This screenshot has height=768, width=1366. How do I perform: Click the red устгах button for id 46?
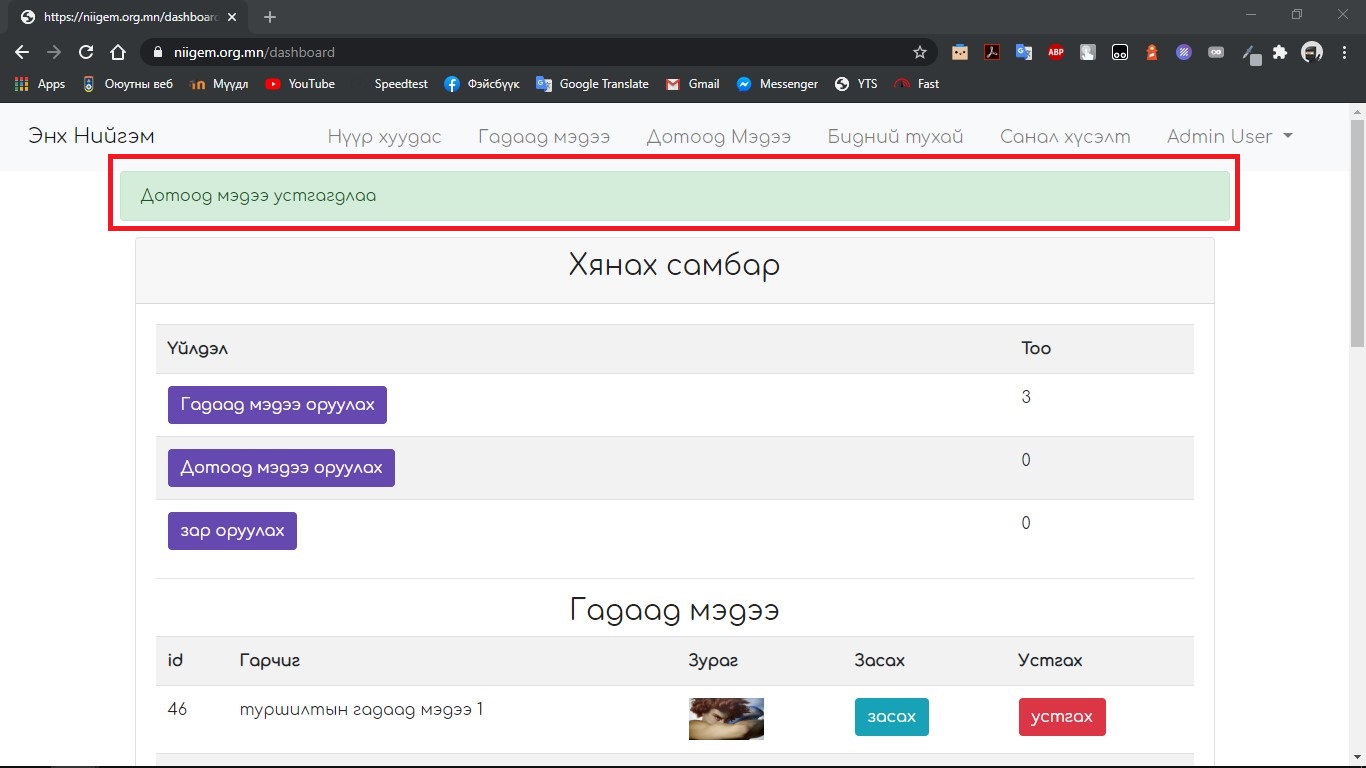1061,717
